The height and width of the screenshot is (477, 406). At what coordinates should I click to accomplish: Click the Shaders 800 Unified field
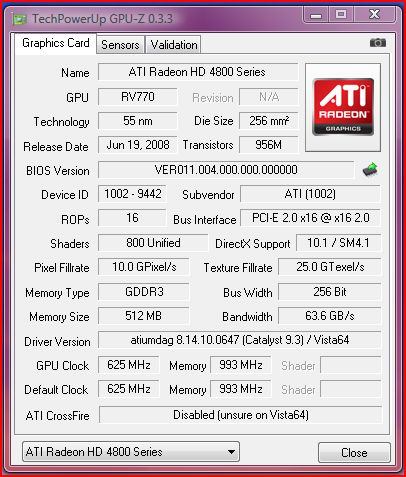[153, 243]
